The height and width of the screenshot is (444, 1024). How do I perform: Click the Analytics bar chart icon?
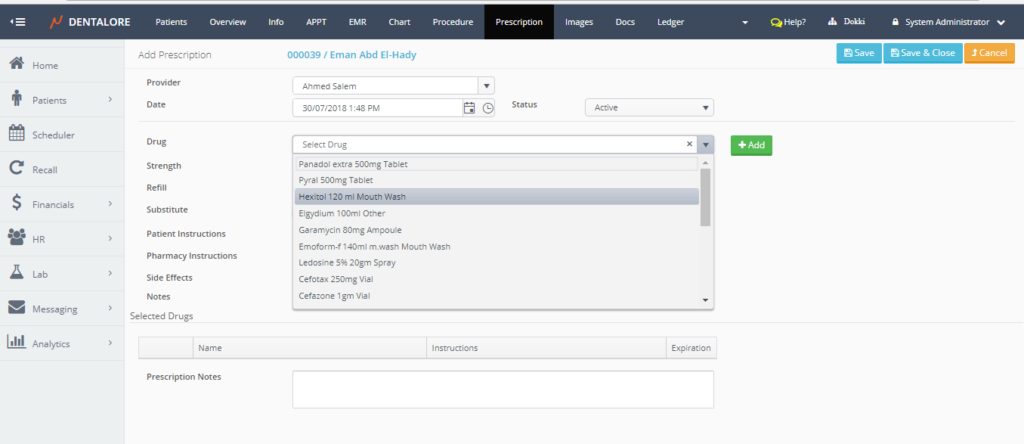[16, 343]
